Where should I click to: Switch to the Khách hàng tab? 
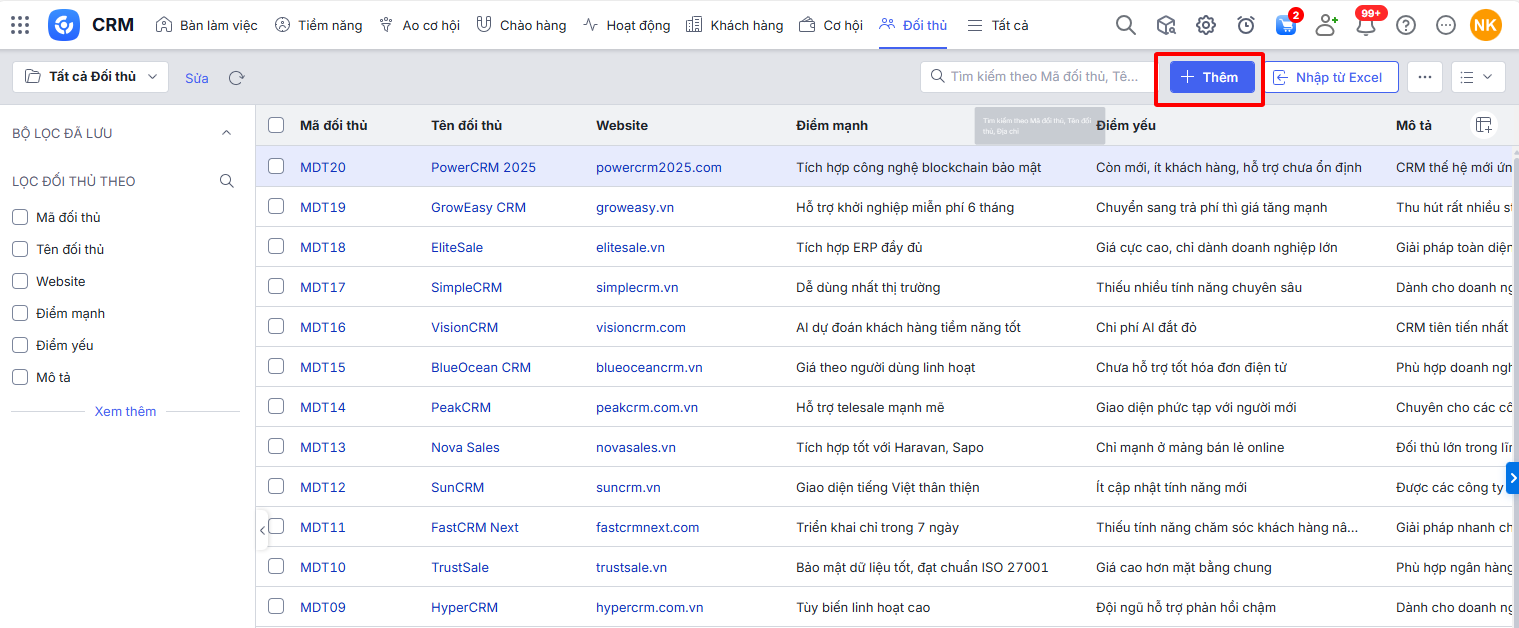[x=735, y=25]
